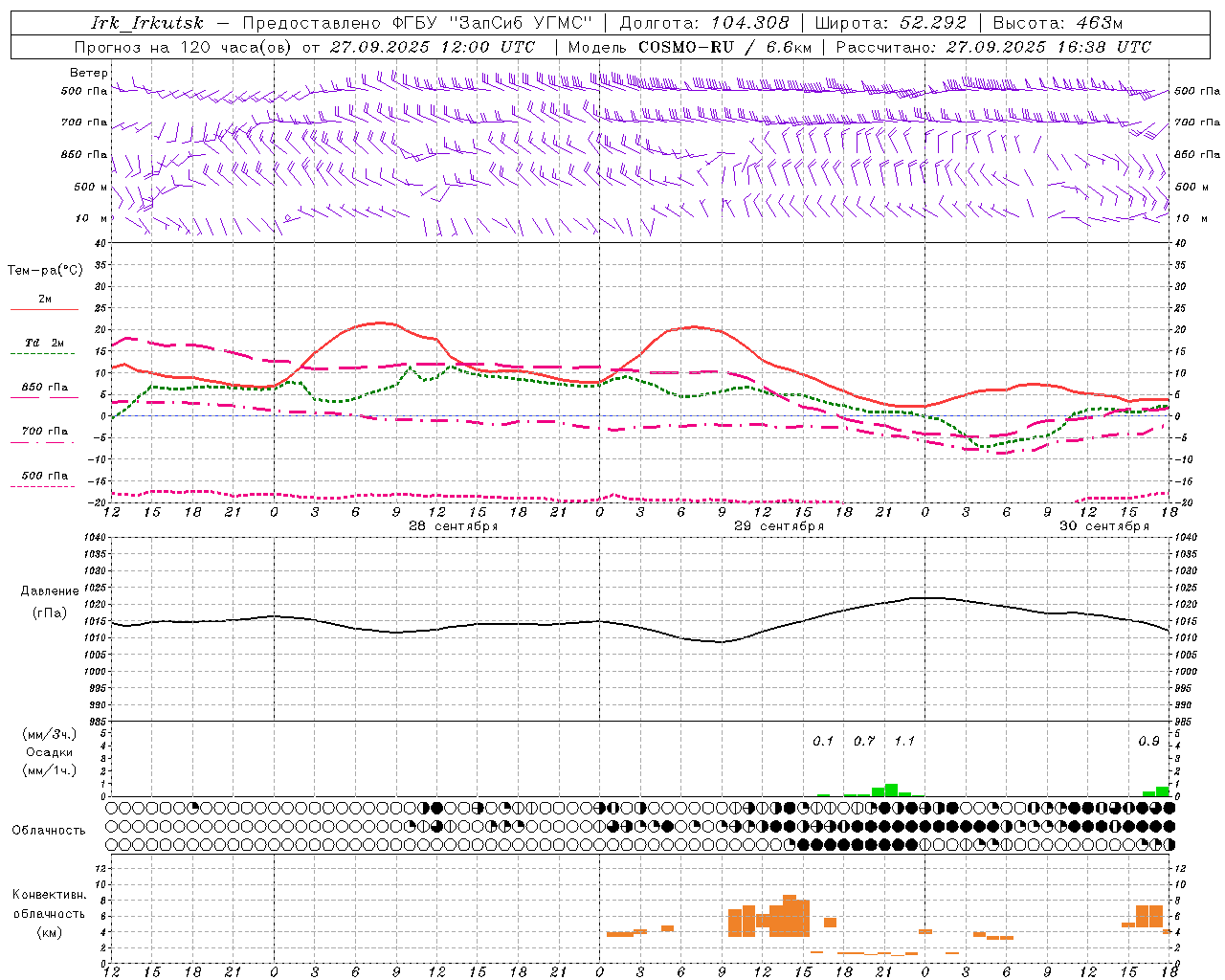Viewport: 1225px width, 980px height.
Task: Click the 0.7 precipitation total
Action: point(864,742)
